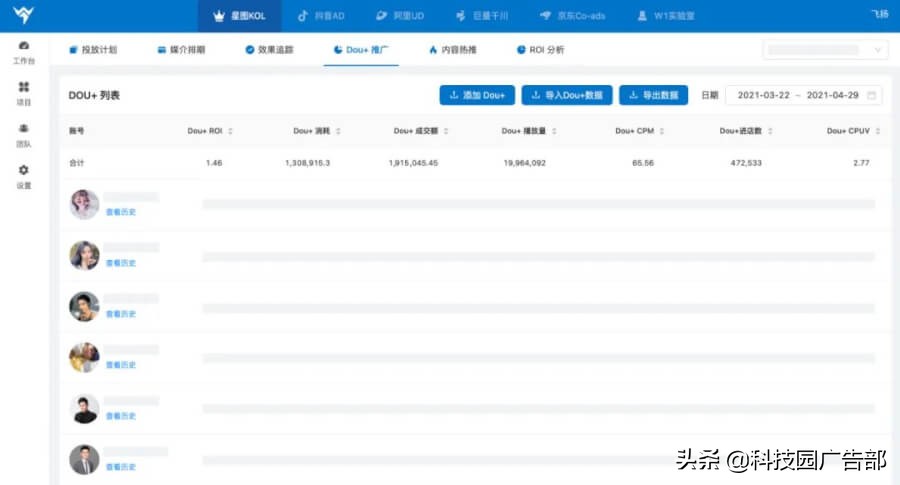Open 查看历史 in the third account row

(x=121, y=315)
